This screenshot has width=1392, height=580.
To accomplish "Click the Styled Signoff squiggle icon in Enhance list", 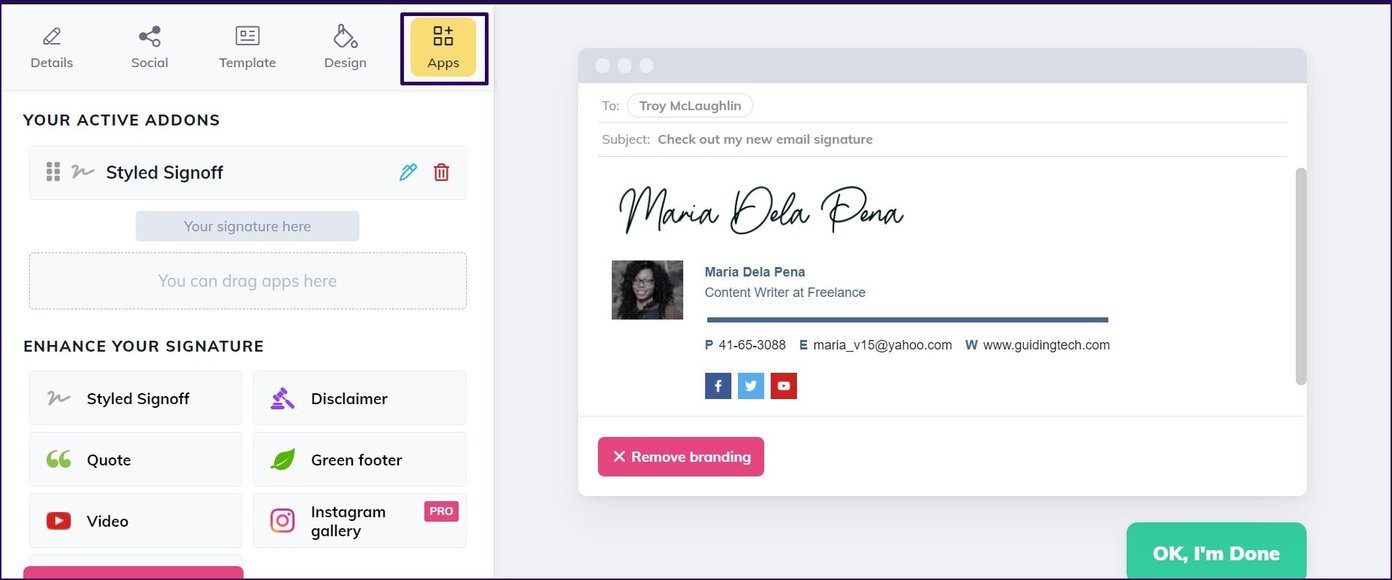I will click(x=59, y=398).
